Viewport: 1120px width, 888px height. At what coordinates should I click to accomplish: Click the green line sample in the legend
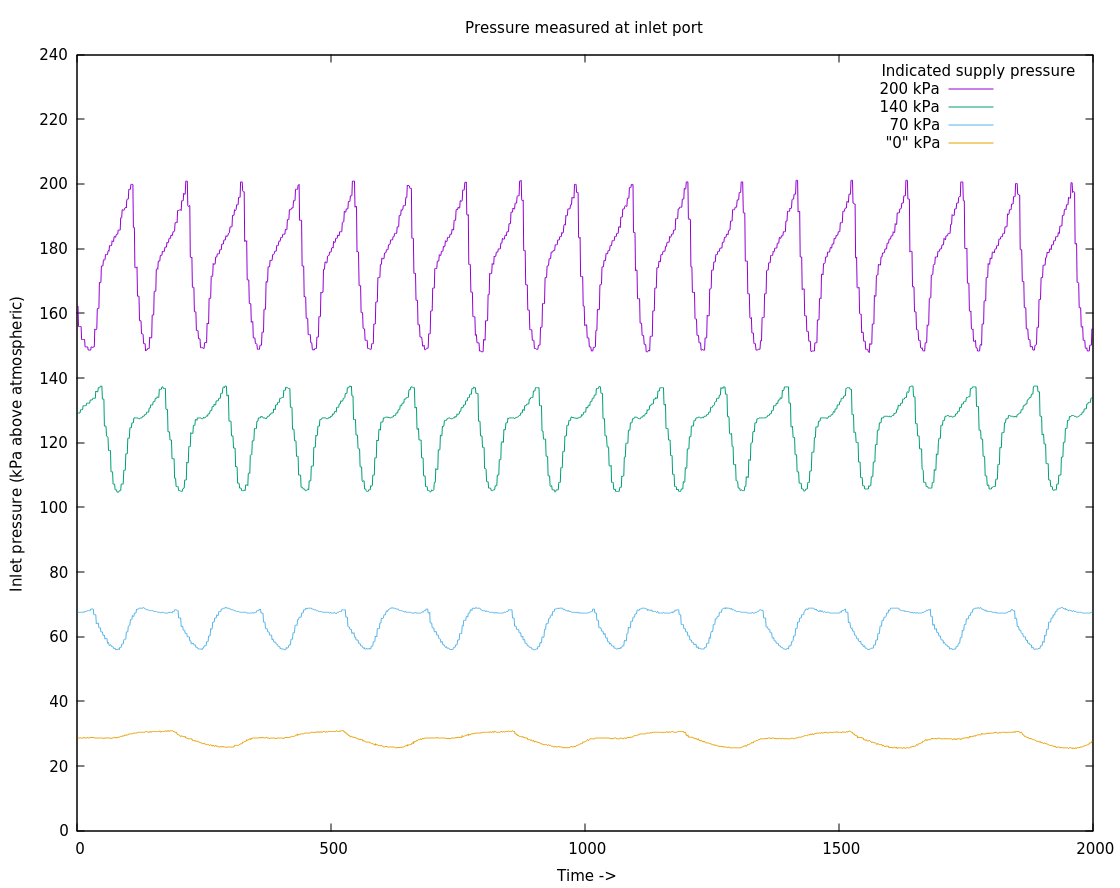pos(970,107)
